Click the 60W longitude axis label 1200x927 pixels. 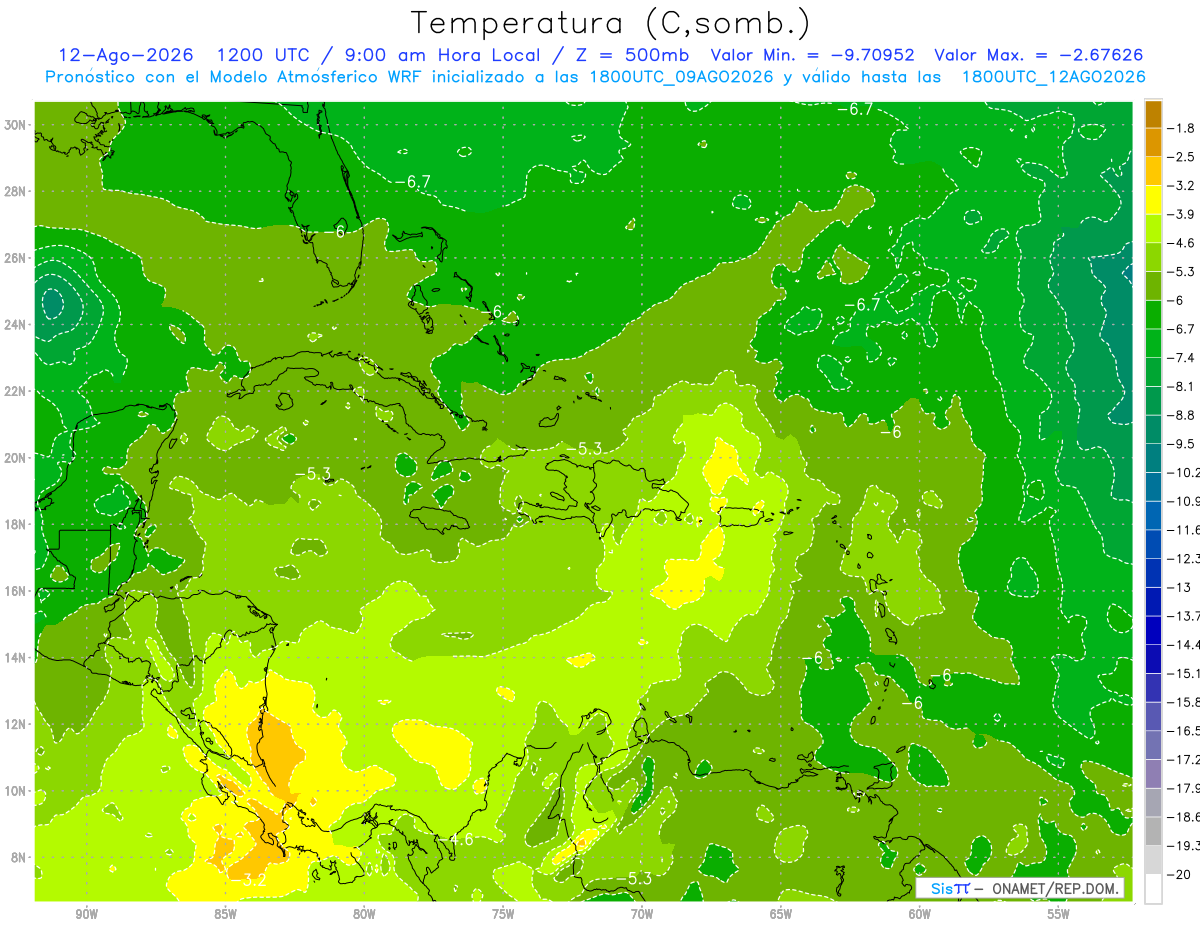pyautogui.click(x=920, y=914)
